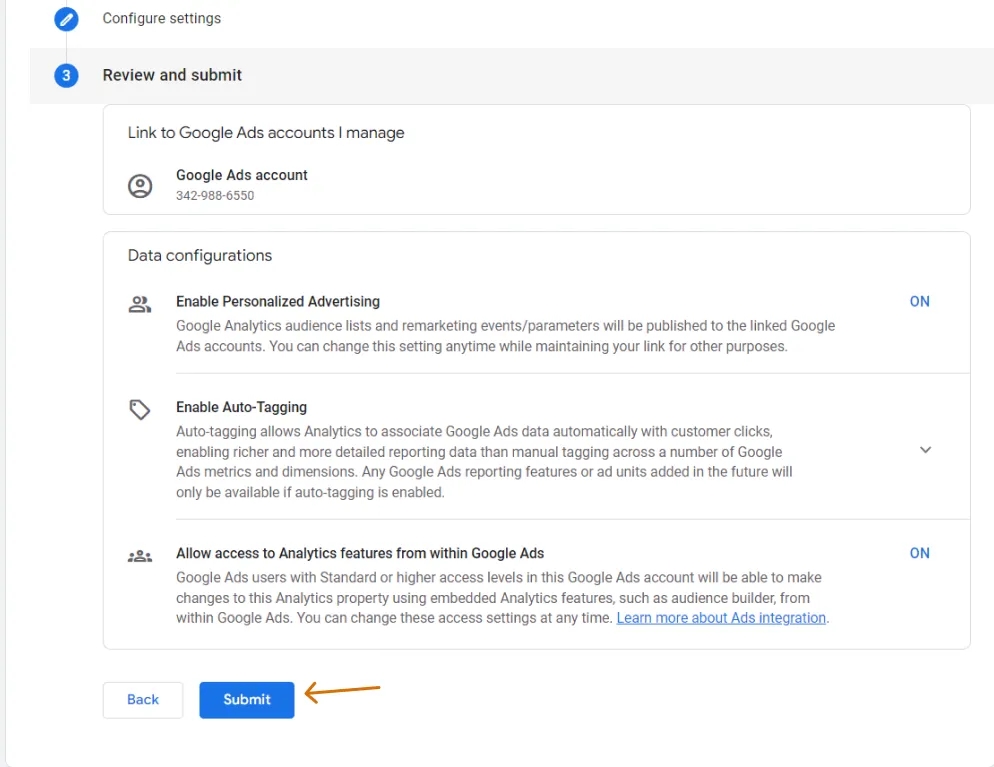Image resolution: width=994 pixels, height=767 pixels.
Task: Click the Analytics access group icon
Action: pyautogui.click(x=139, y=557)
